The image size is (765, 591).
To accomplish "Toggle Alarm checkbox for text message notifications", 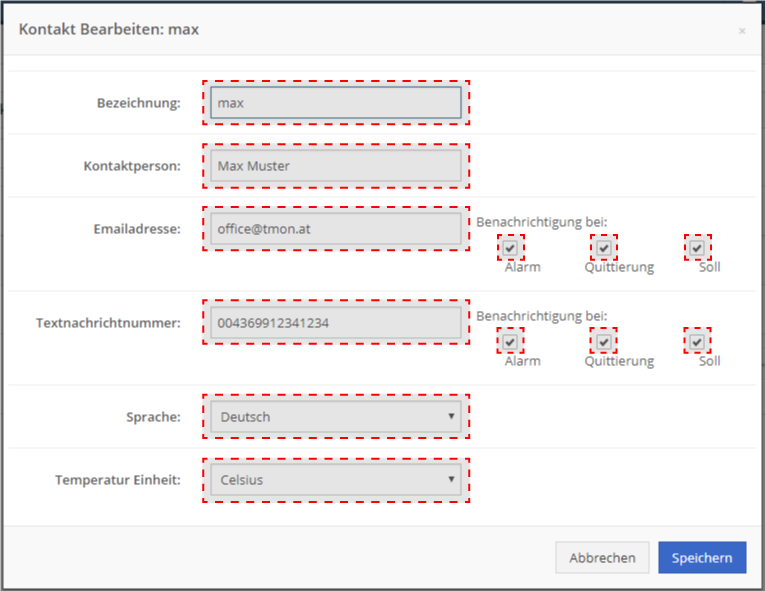I will (x=510, y=342).
